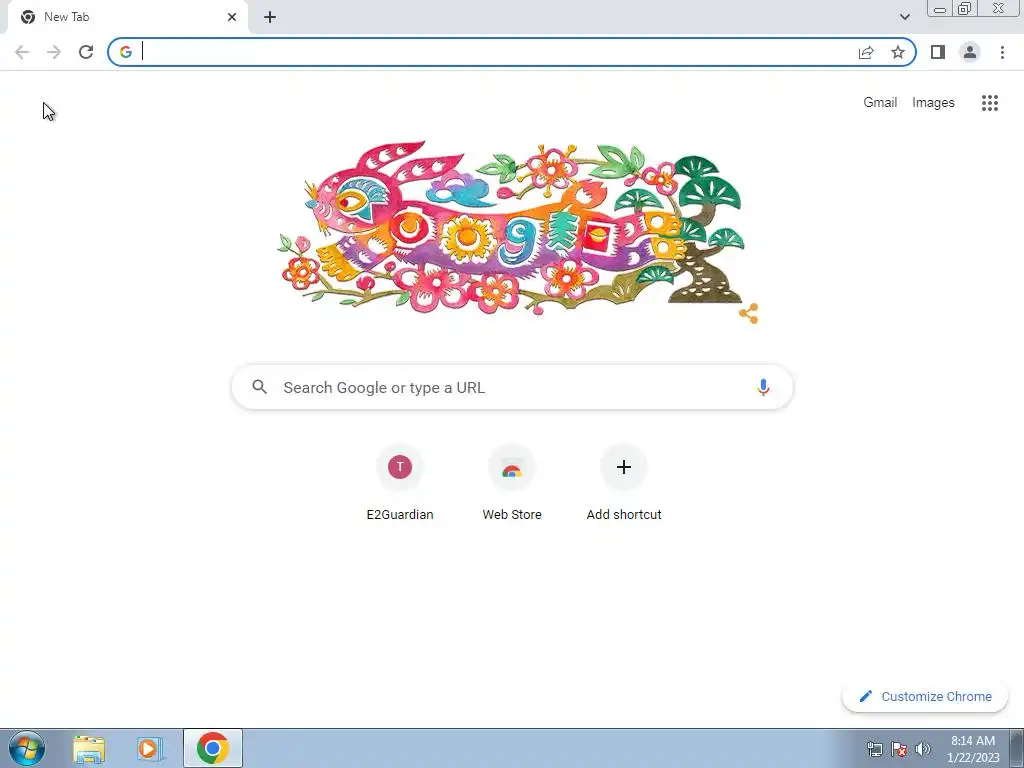Focus the Search Google or type a URL box
Screen dimensions: 1024x768
click(512, 387)
